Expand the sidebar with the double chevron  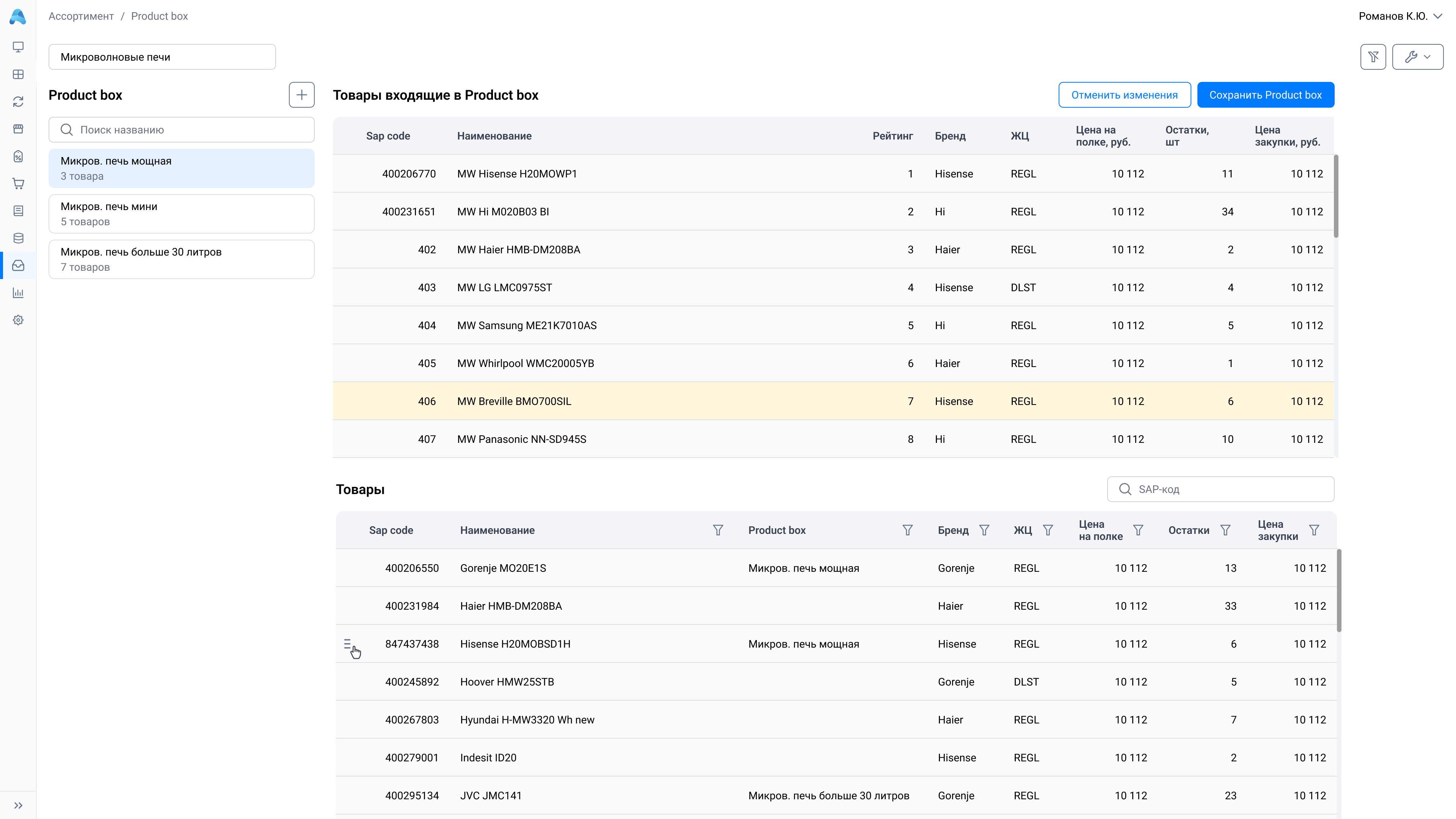click(x=18, y=805)
